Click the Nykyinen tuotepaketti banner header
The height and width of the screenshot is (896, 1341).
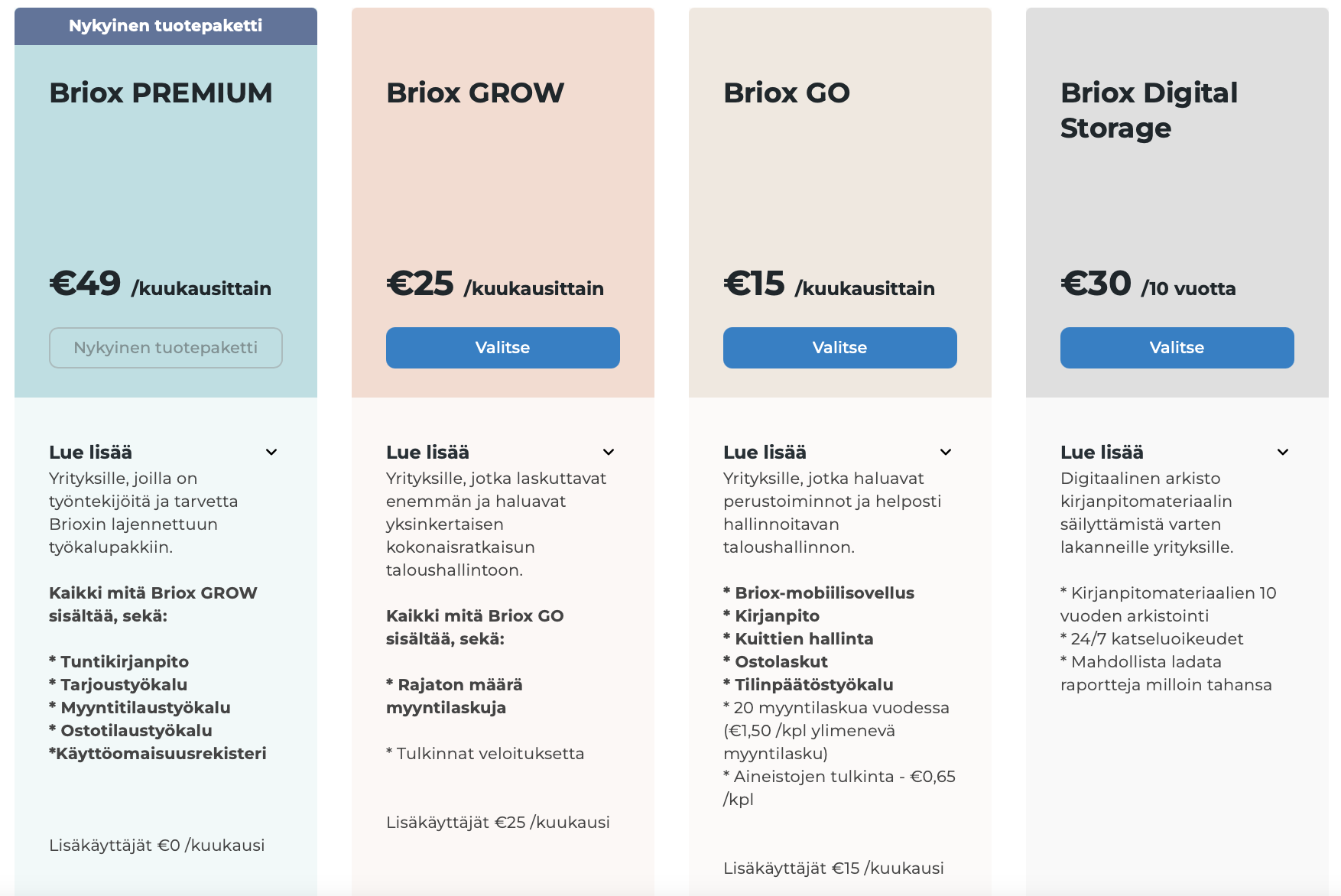coord(165,26)
